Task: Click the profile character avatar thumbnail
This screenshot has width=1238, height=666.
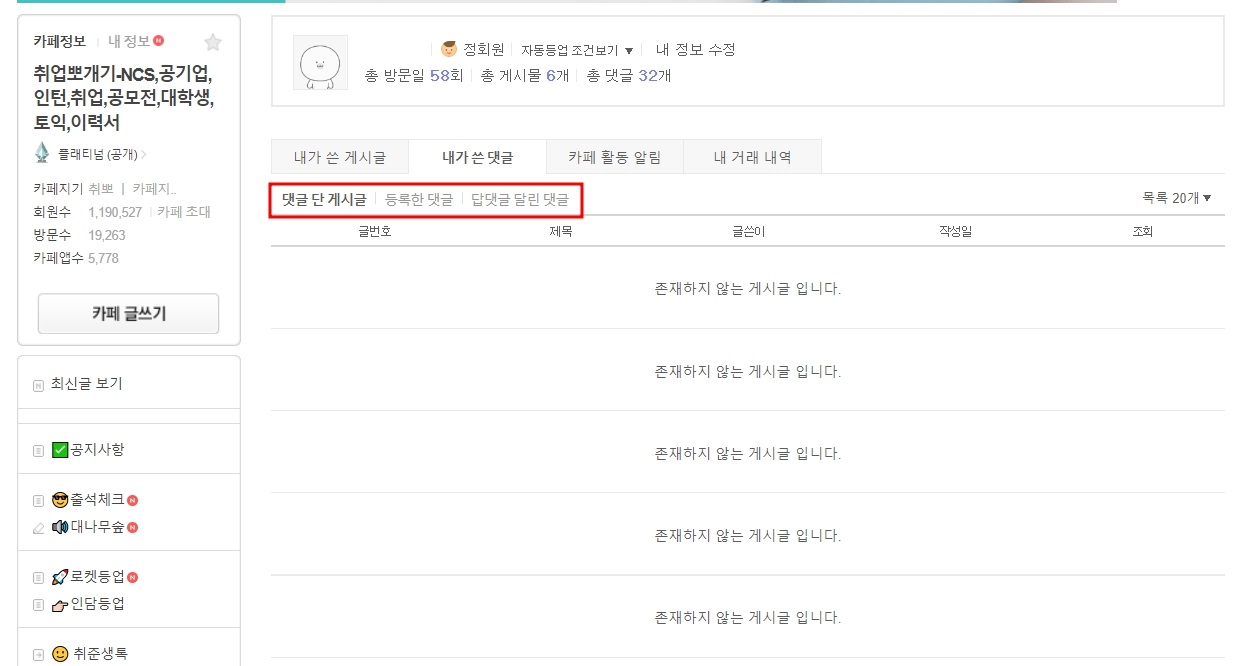Action: [x=320, y=62]
